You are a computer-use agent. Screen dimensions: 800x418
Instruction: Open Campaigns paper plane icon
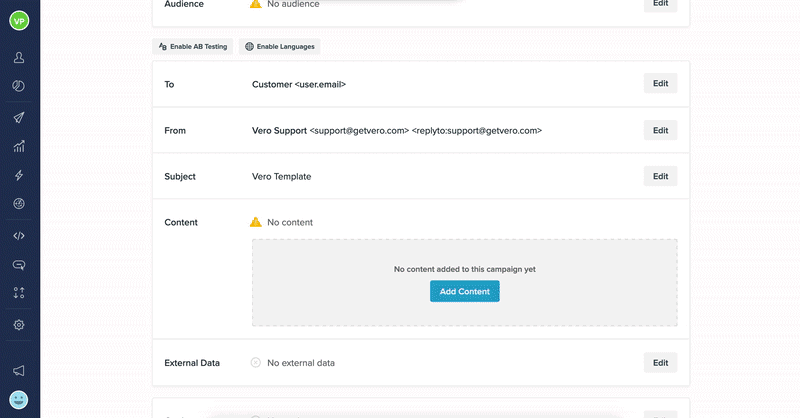(19, 117)
